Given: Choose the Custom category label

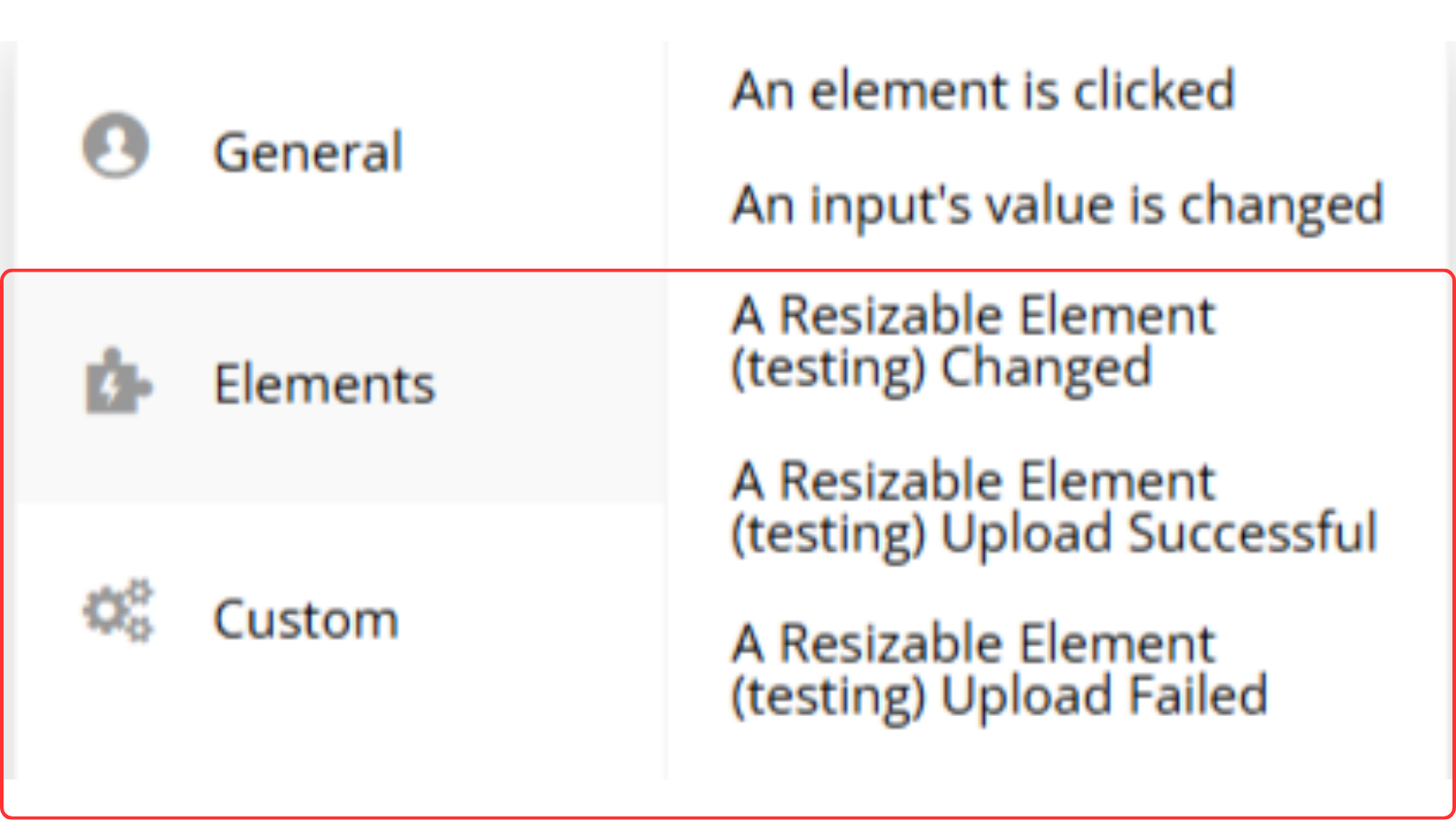Looking at the screenshot, I should pos(305,619).
